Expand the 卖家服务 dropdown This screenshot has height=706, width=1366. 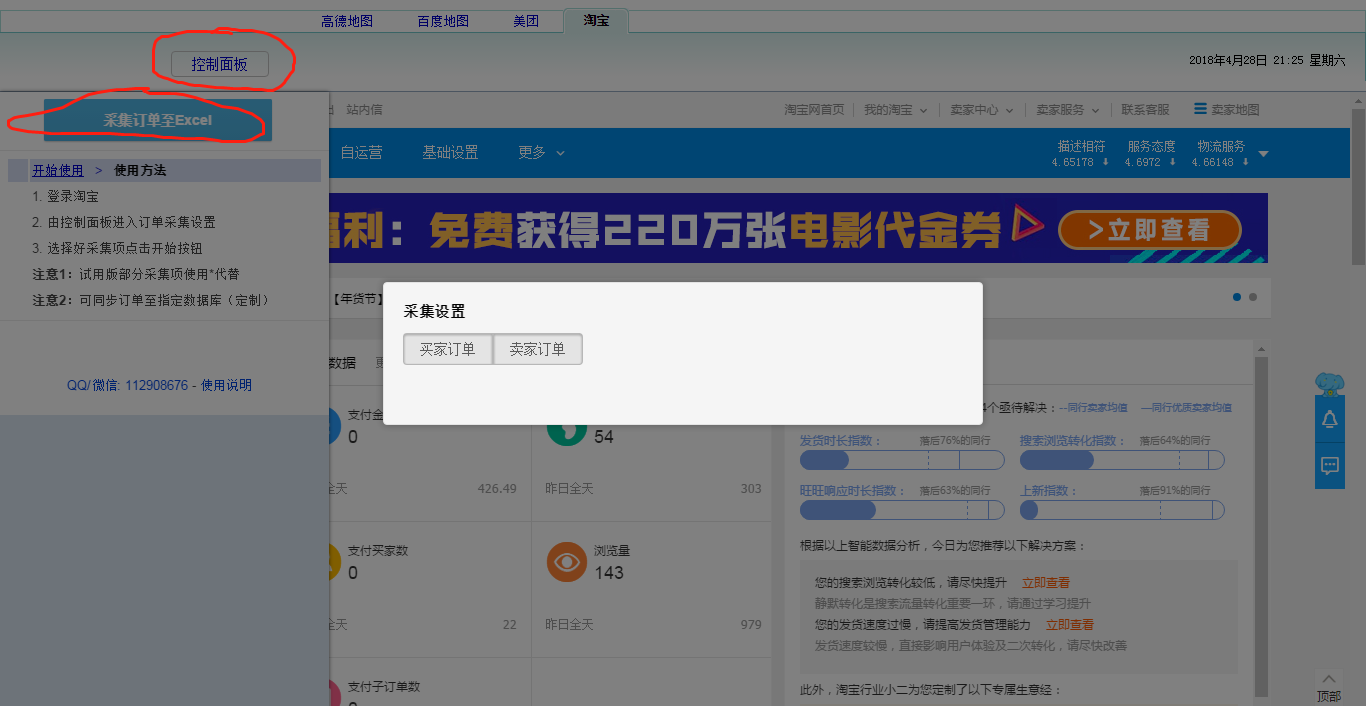point(1068,110)
